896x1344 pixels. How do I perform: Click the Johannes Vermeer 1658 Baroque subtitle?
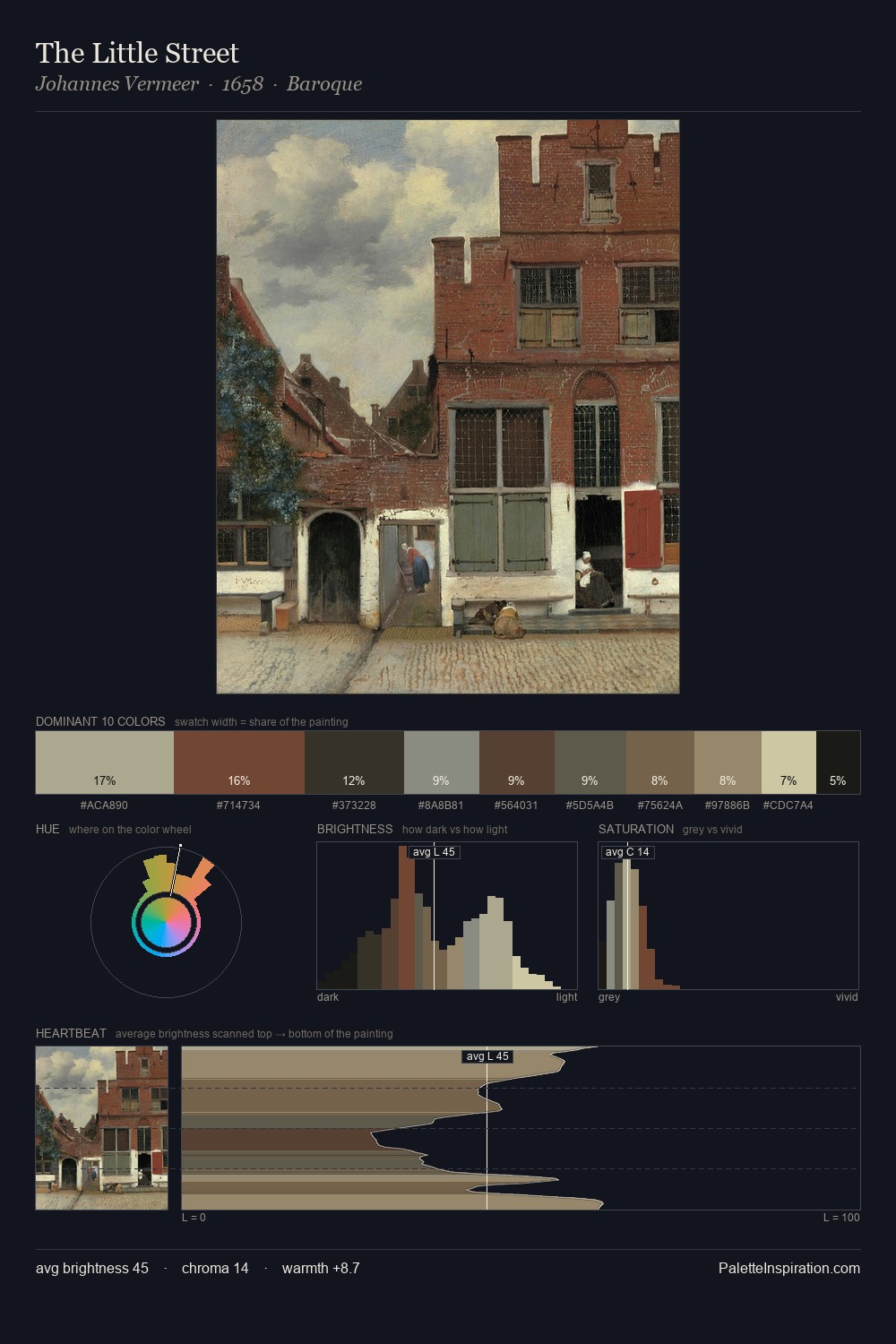199,84
